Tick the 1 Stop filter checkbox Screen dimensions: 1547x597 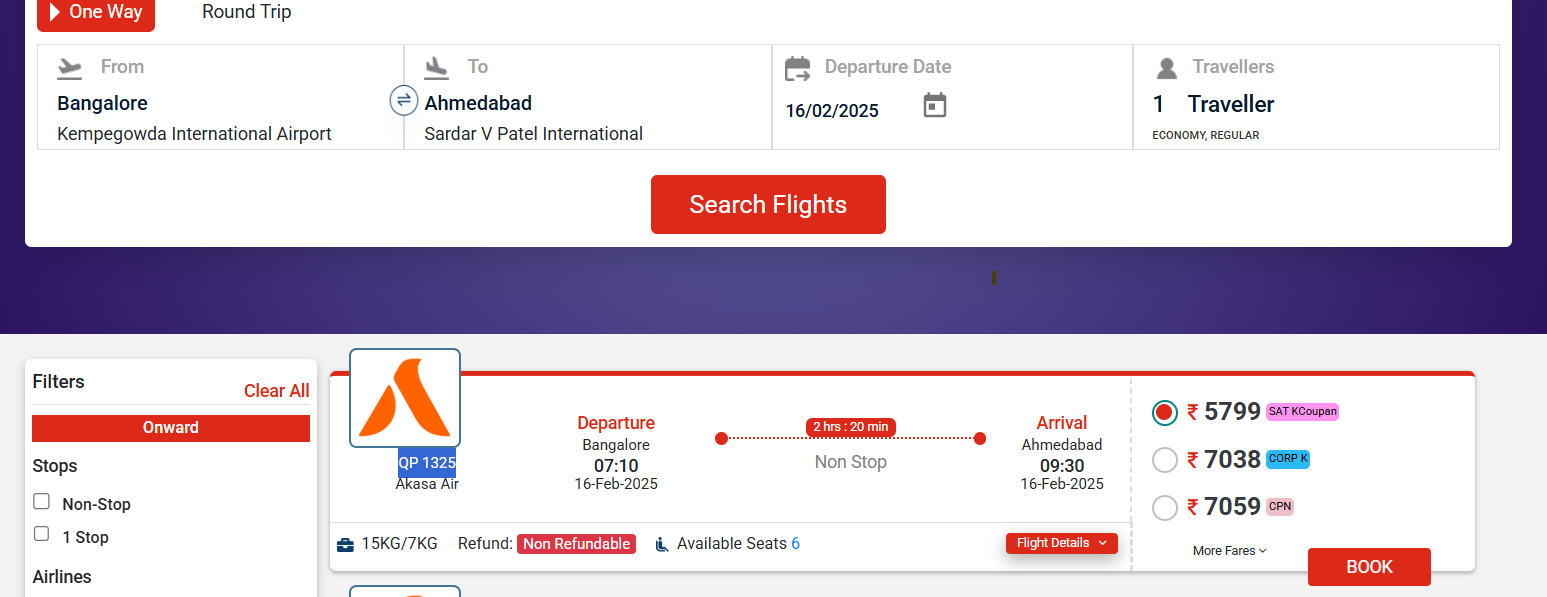click(x=42, y=534)
